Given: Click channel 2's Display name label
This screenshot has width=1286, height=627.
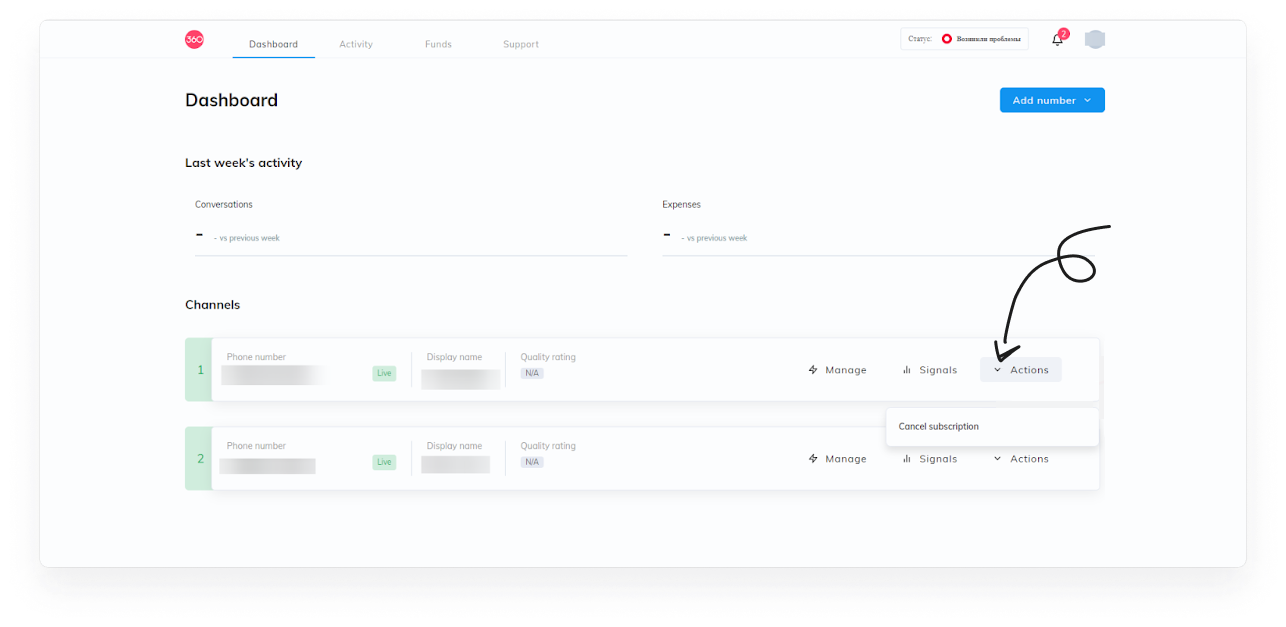Looking at the screenshot, I should [454, 446].
